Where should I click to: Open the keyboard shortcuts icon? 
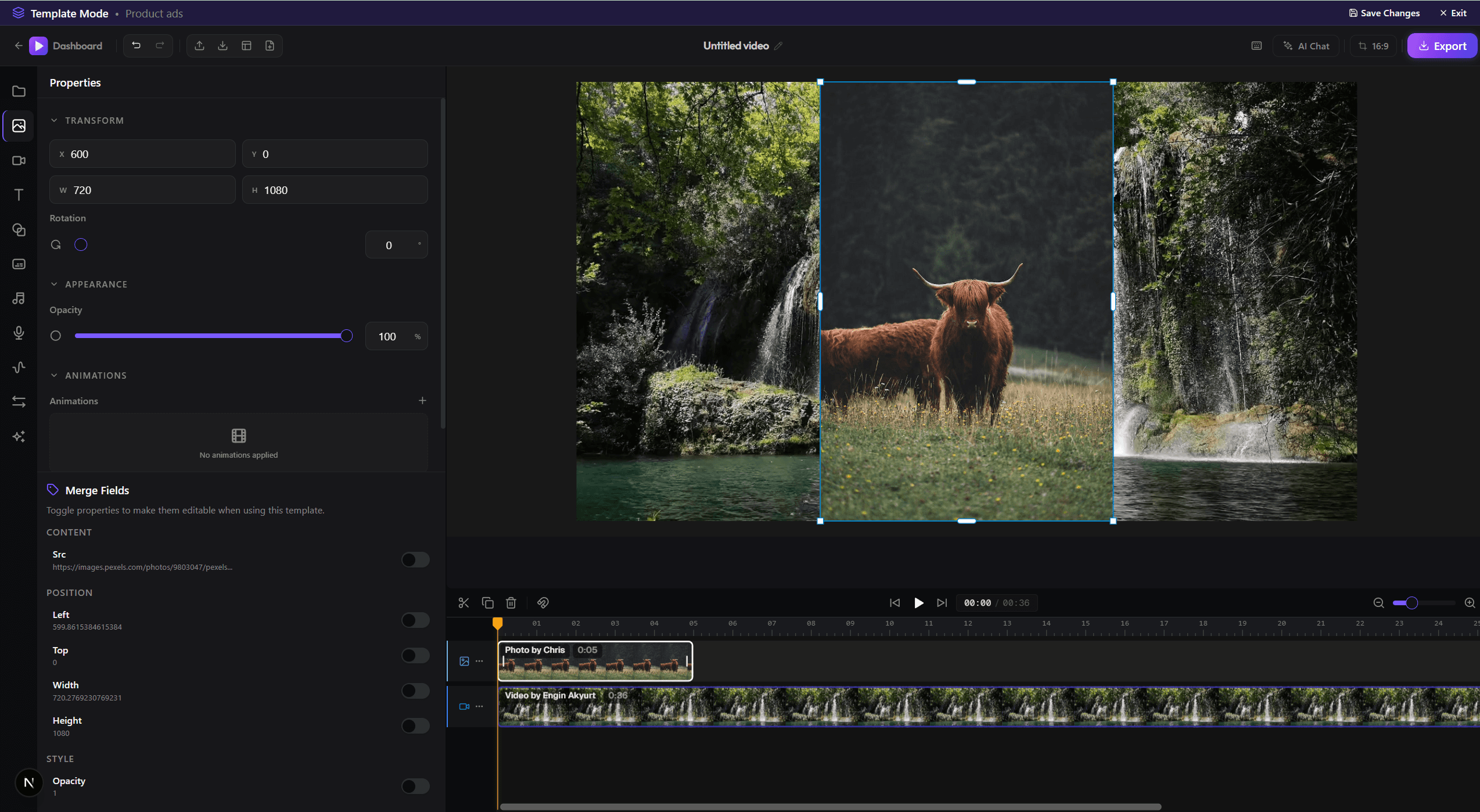coord(1256,45)
